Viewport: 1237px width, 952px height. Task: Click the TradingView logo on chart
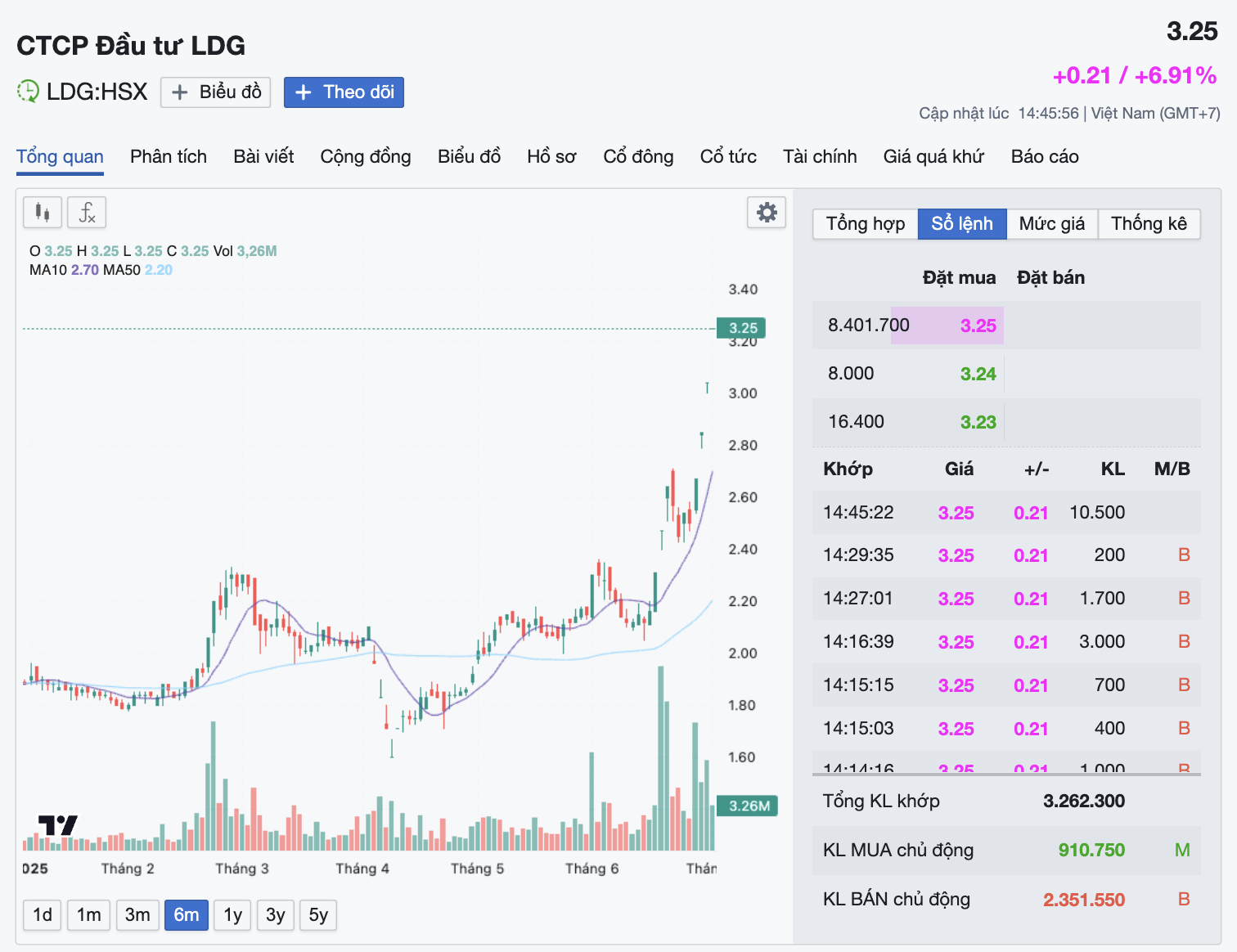58,825
